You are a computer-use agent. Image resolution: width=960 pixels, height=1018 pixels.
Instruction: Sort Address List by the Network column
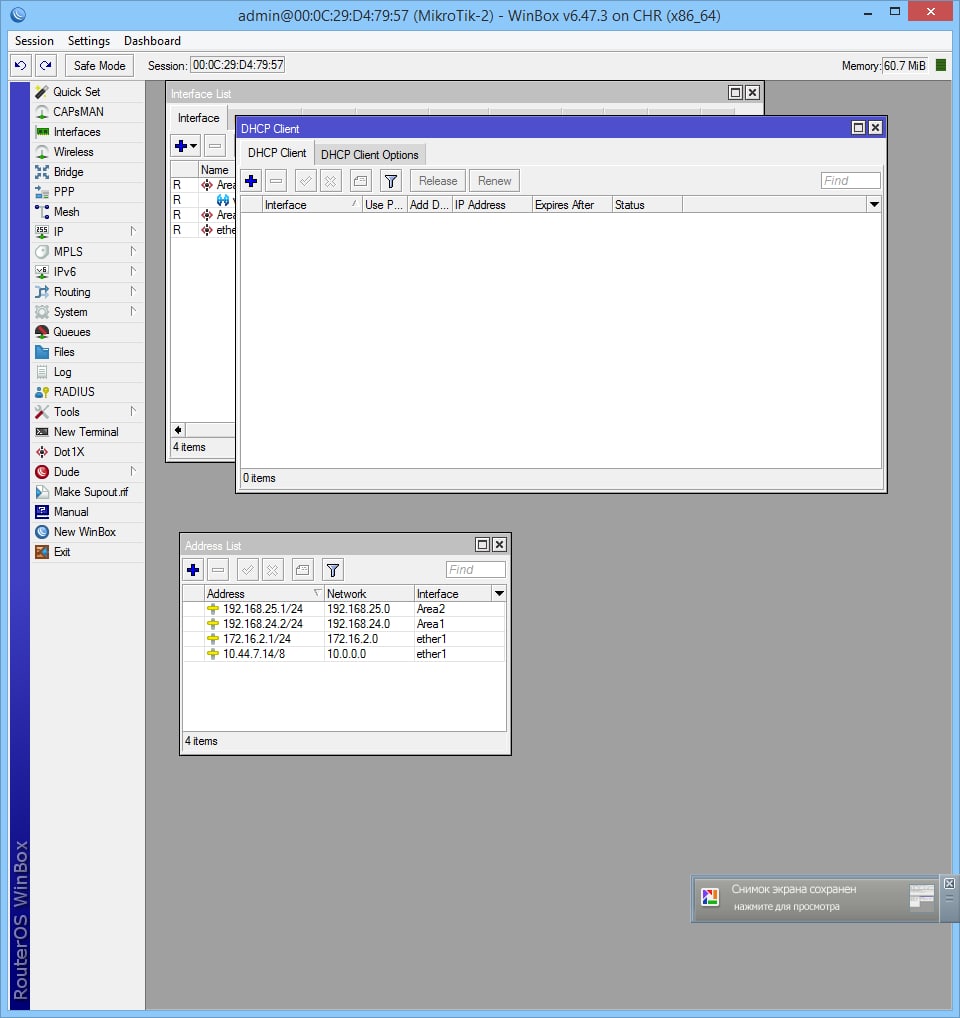pos(369,593)
